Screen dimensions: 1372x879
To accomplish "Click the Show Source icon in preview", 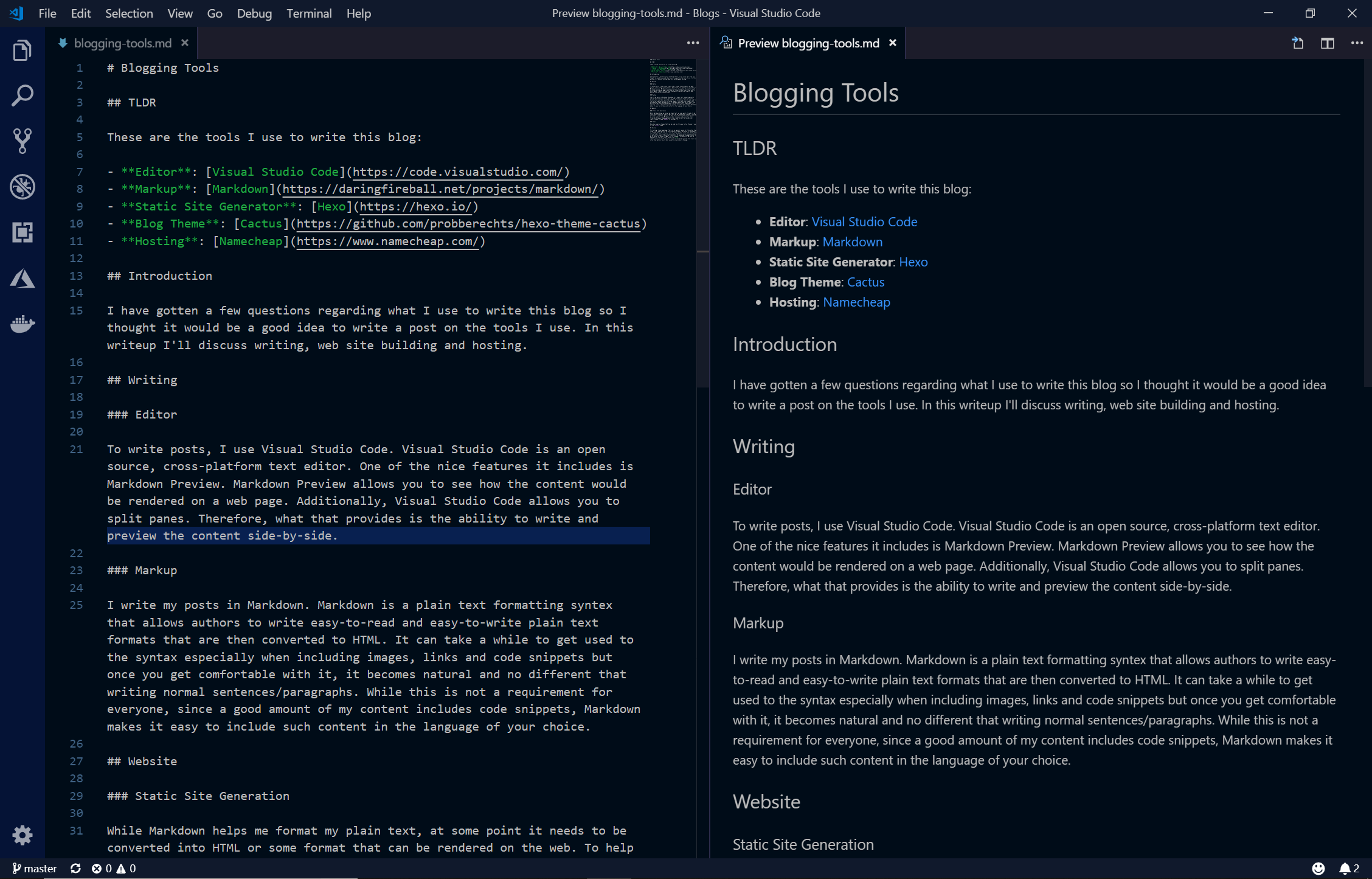I will tap(1298, 43).
